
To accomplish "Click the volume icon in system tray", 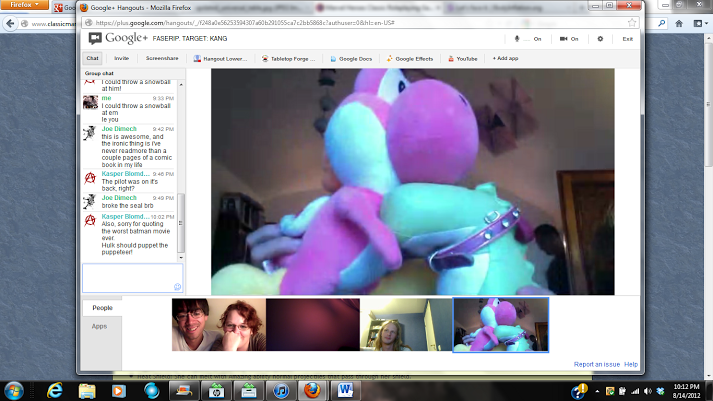I will pyautogui.click(x=648, y=391).
